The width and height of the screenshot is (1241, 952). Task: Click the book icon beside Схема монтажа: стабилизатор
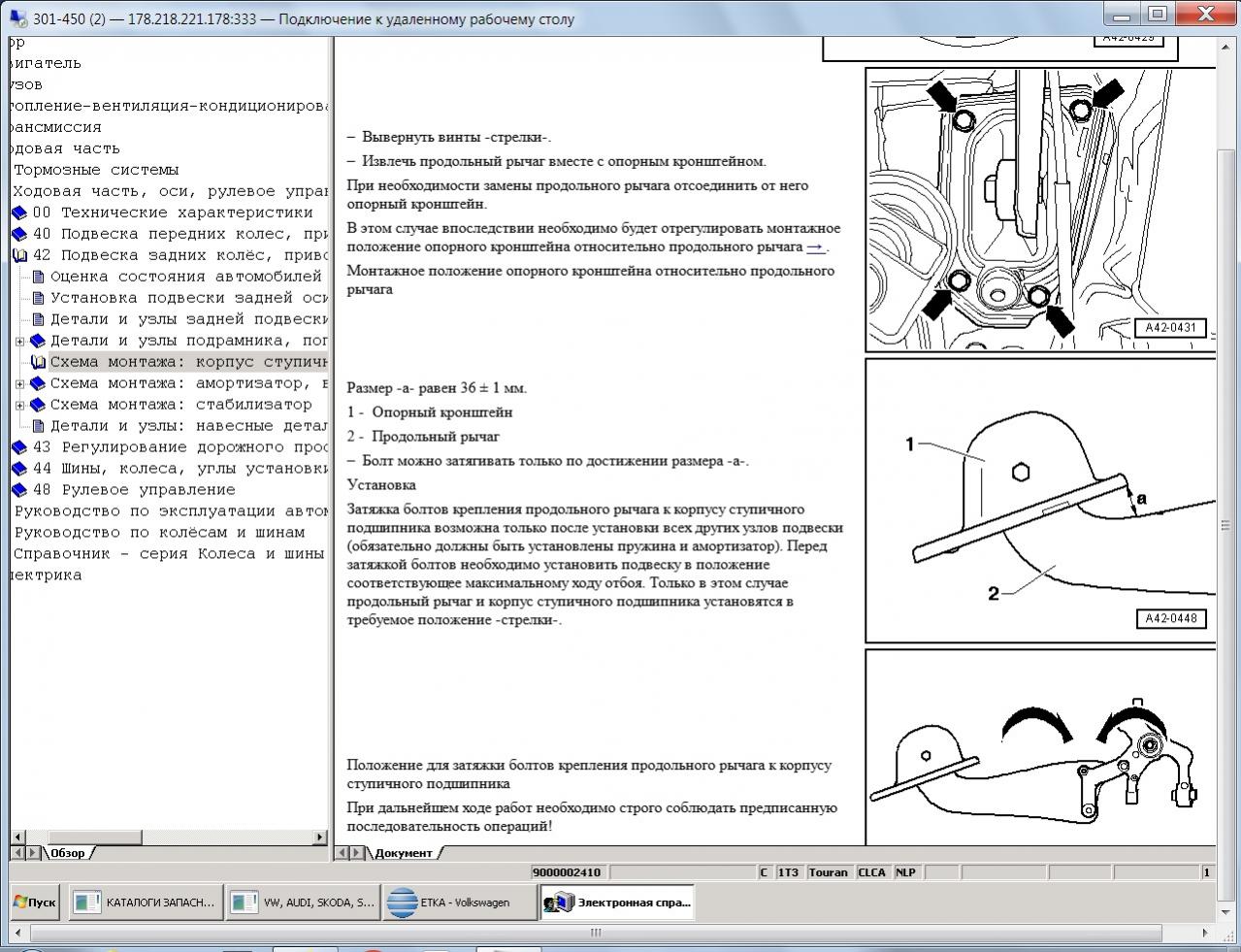[38, 405]
